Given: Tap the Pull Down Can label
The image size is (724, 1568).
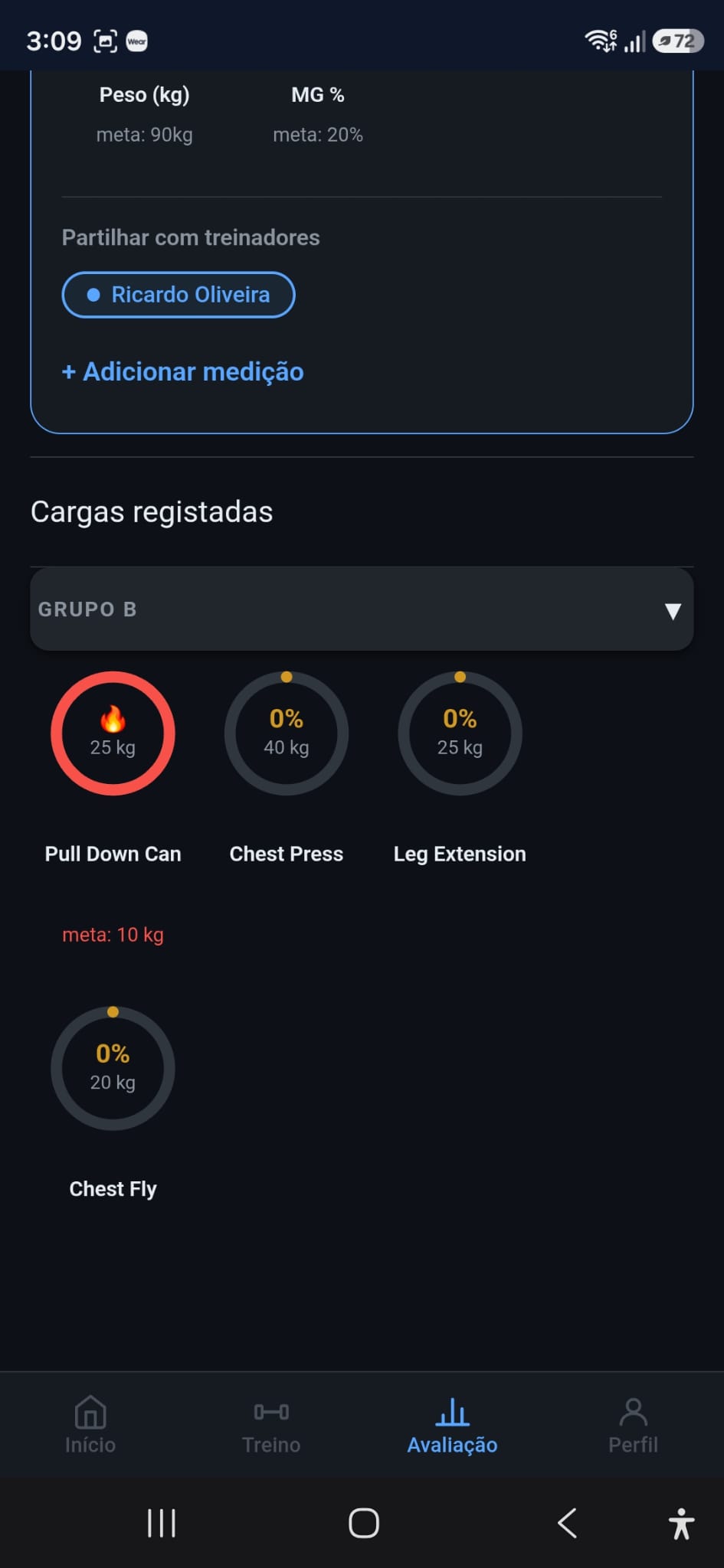Looking at the screenshot, I should (113, 854).
